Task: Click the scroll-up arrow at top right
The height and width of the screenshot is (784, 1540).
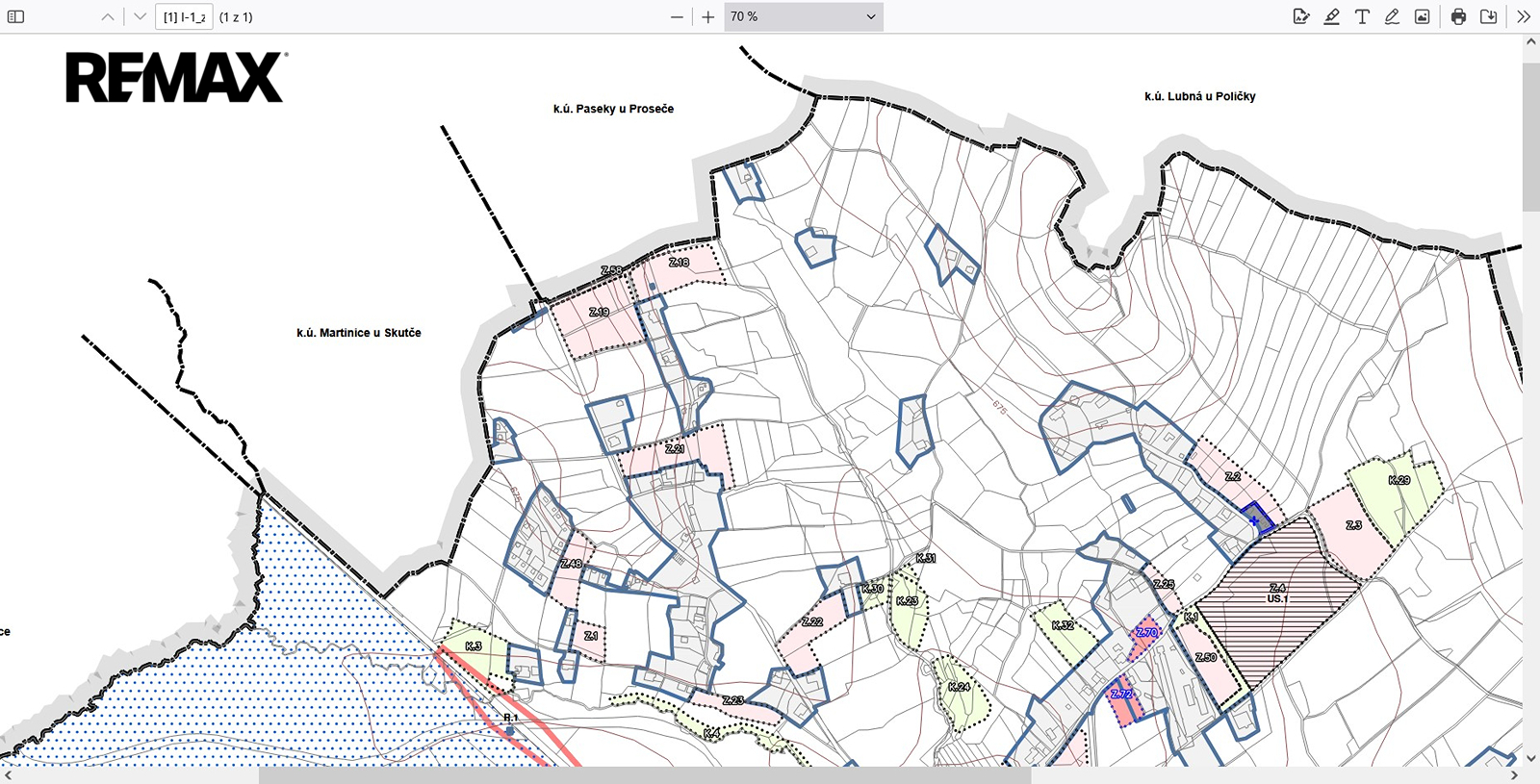Action: coord(1530,42)
